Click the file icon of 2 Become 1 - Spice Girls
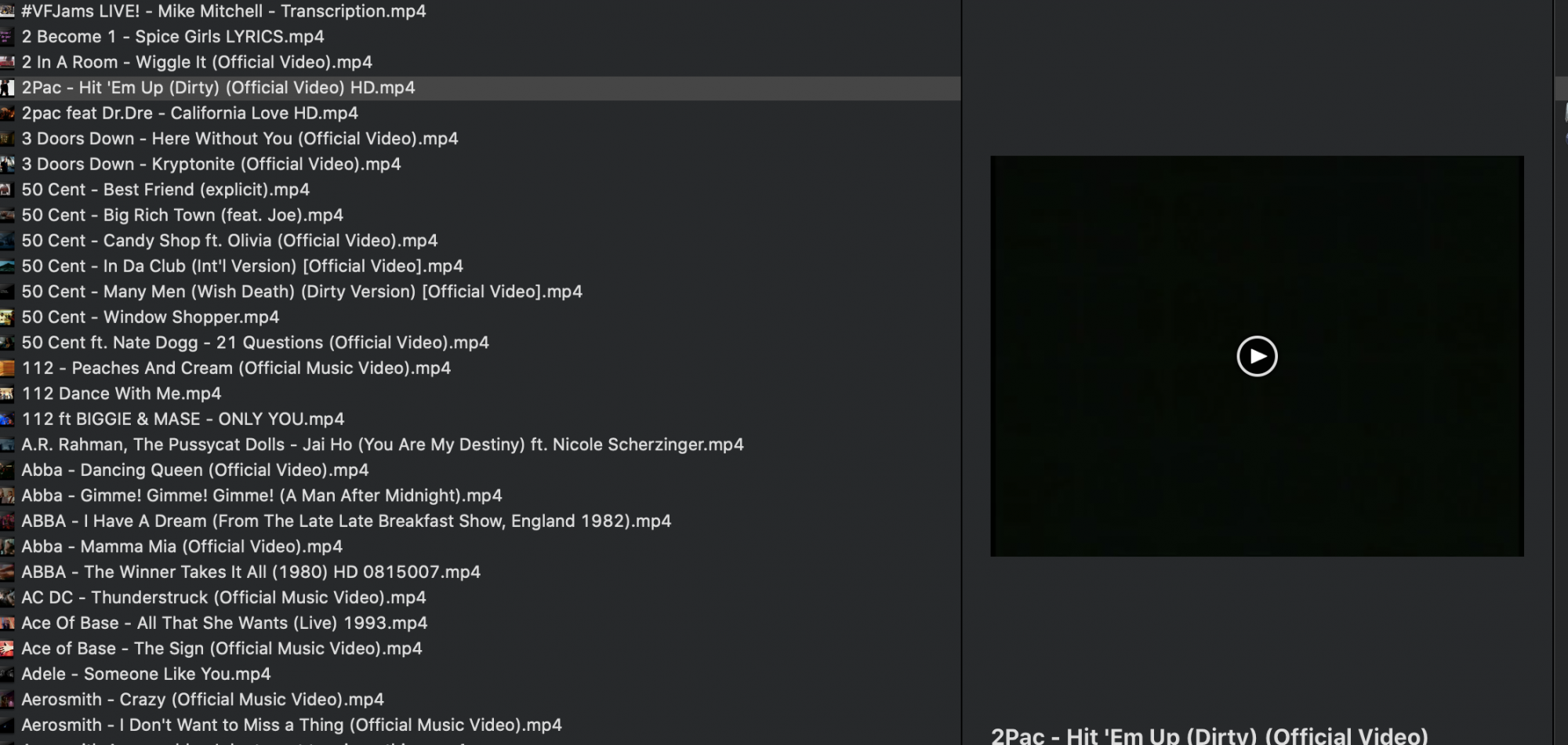The image size is (1568, 745). (x=7, y=37)
